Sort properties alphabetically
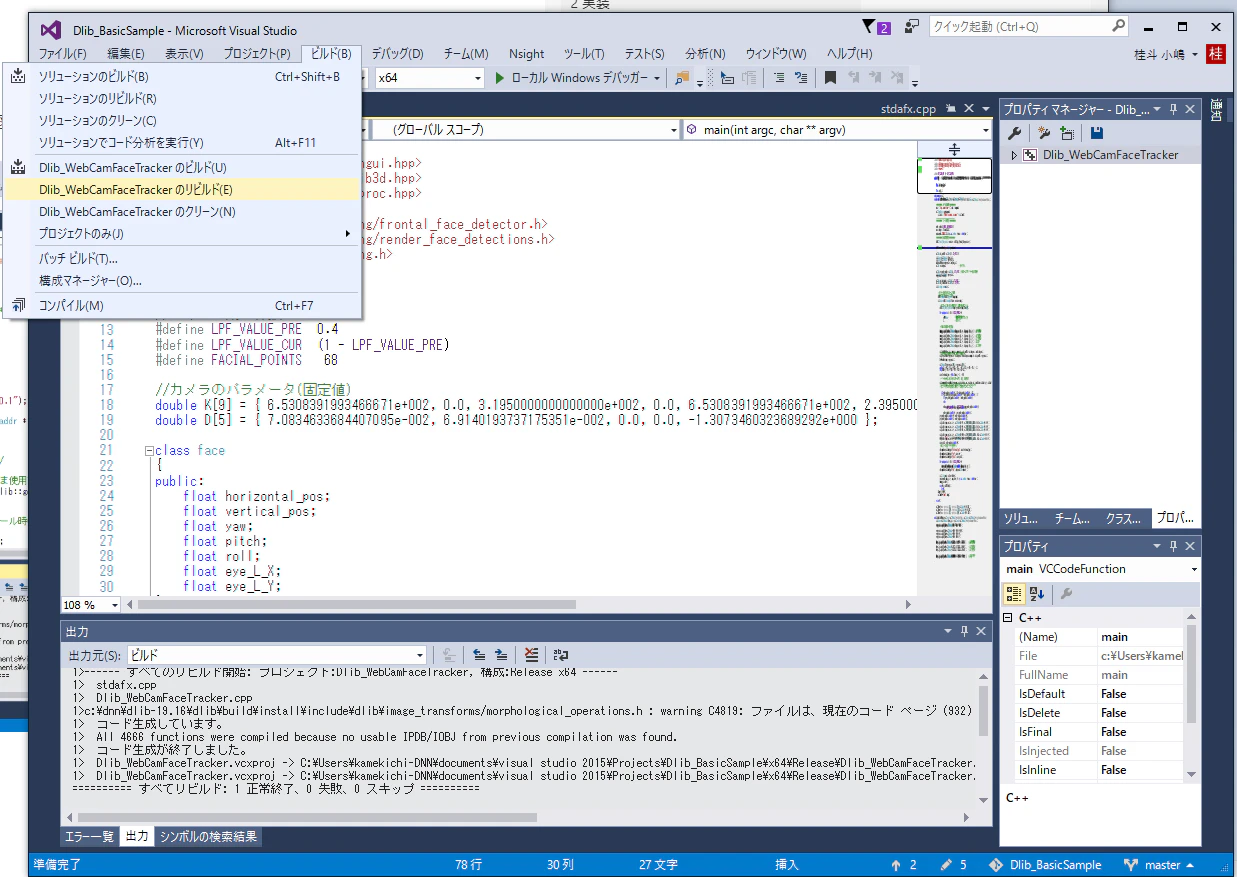1237x877 pixels. [x=1037, y=594]
